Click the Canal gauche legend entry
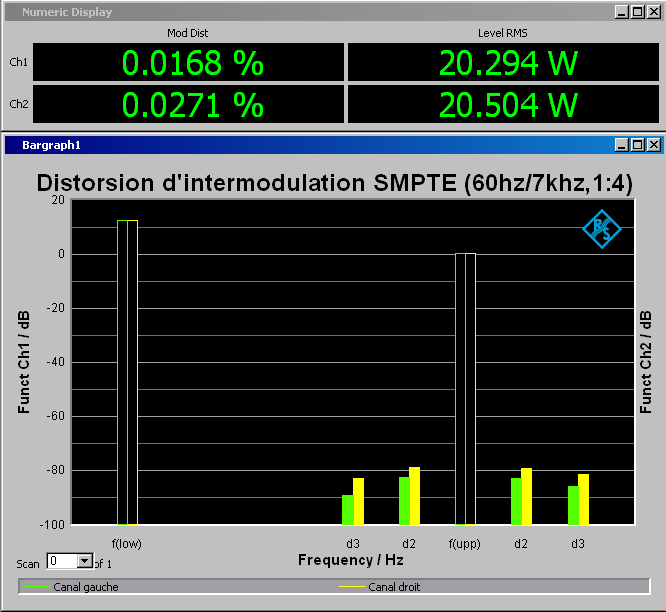Image resolution: width=666 pixels, height=612 pixels. (71, 587)
